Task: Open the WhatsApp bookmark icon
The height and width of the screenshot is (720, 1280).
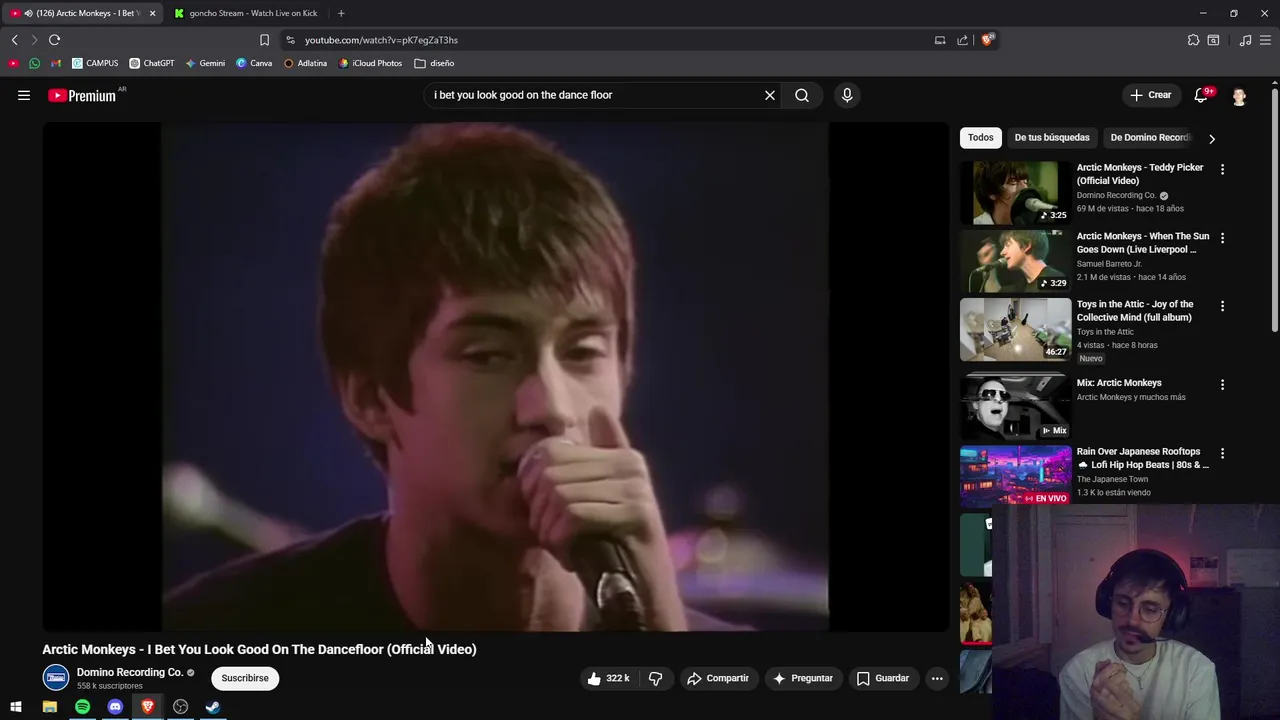Action: pos(34,63)
